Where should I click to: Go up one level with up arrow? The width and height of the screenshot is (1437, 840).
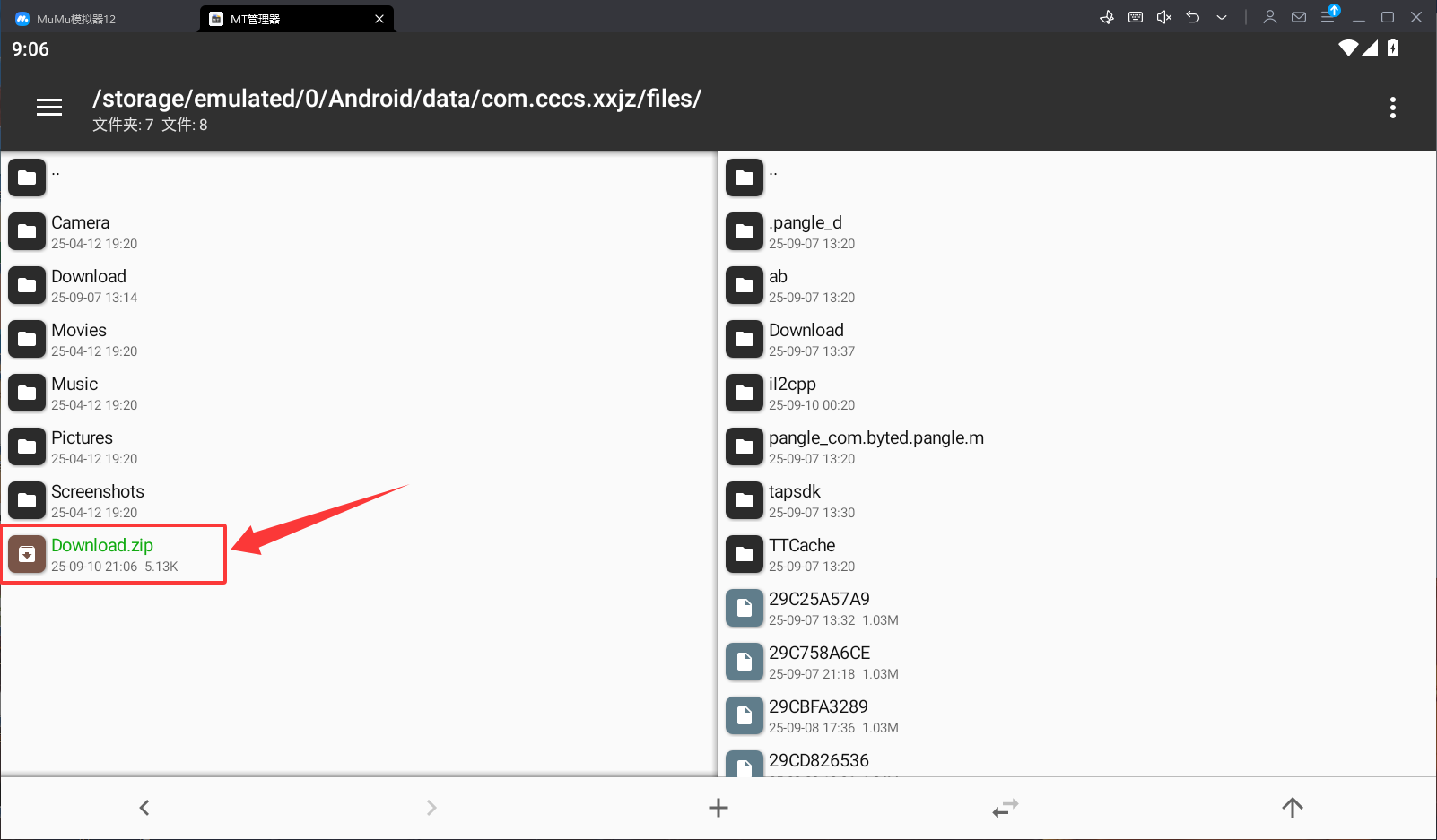point(1293,808)
